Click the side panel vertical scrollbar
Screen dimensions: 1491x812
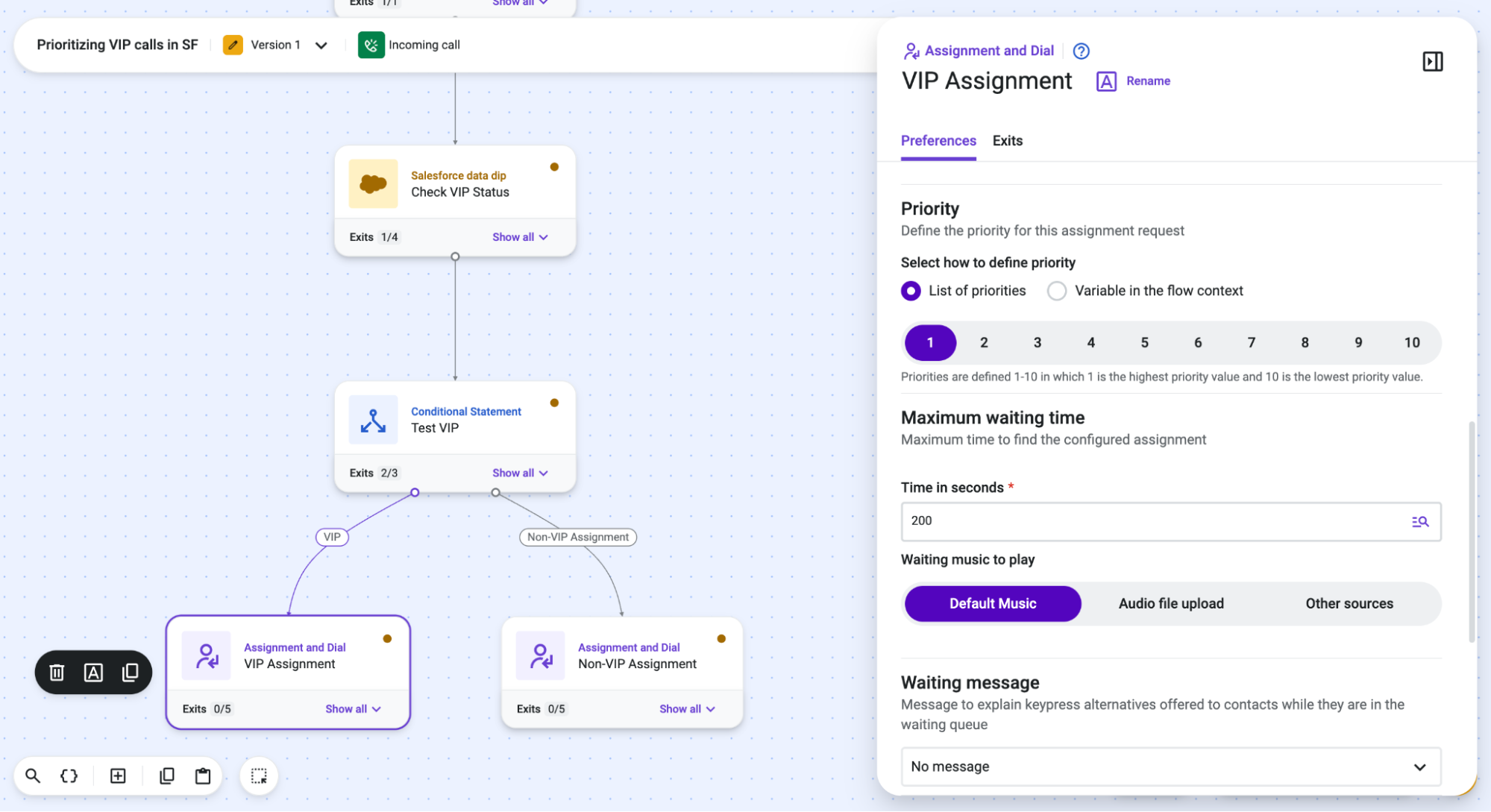pyautogui.click(x=1471, y=531)
